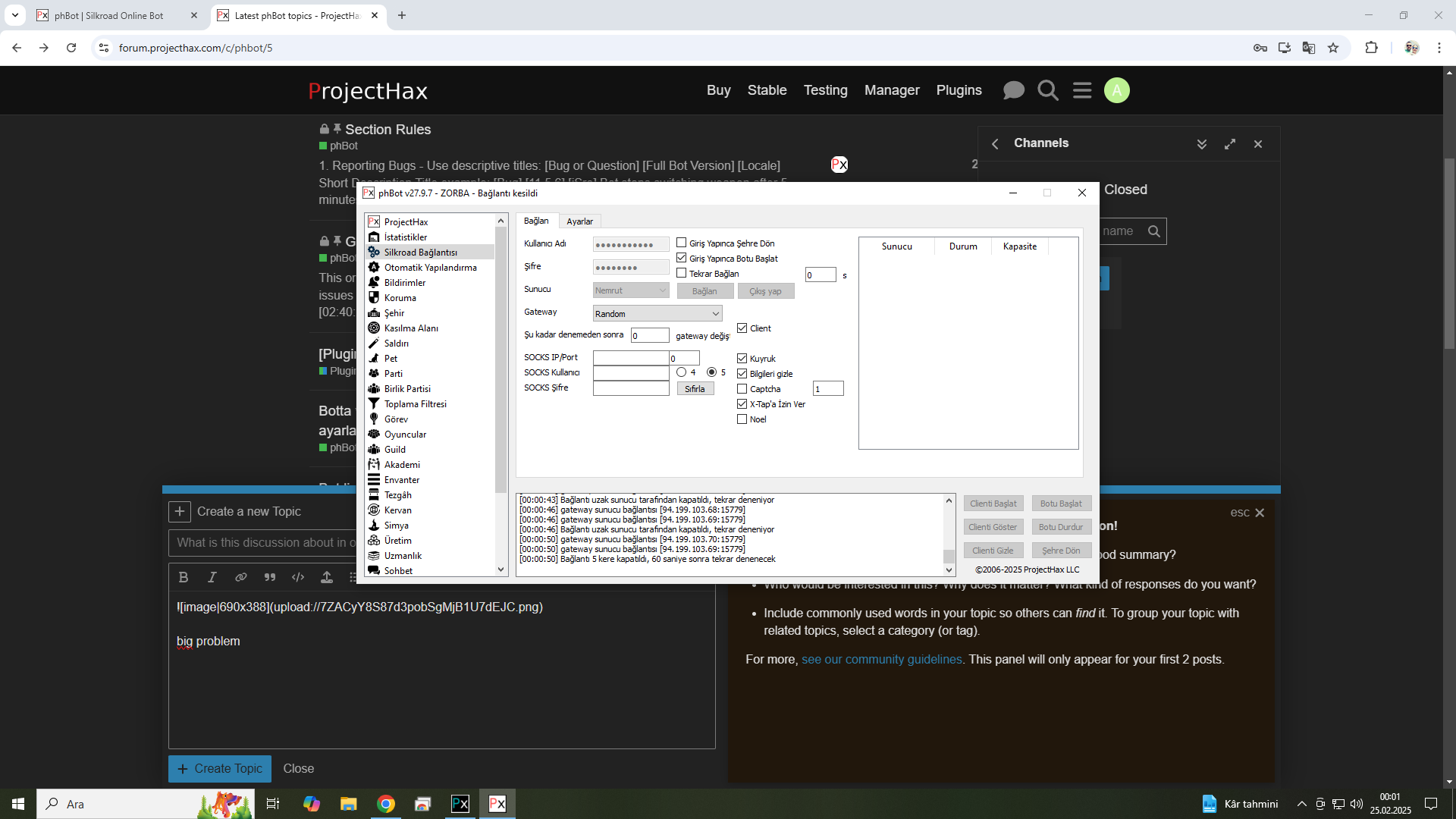Open the forum hamburger menu icon
Screen dimensions: 1456x819
pos(1082,90)
